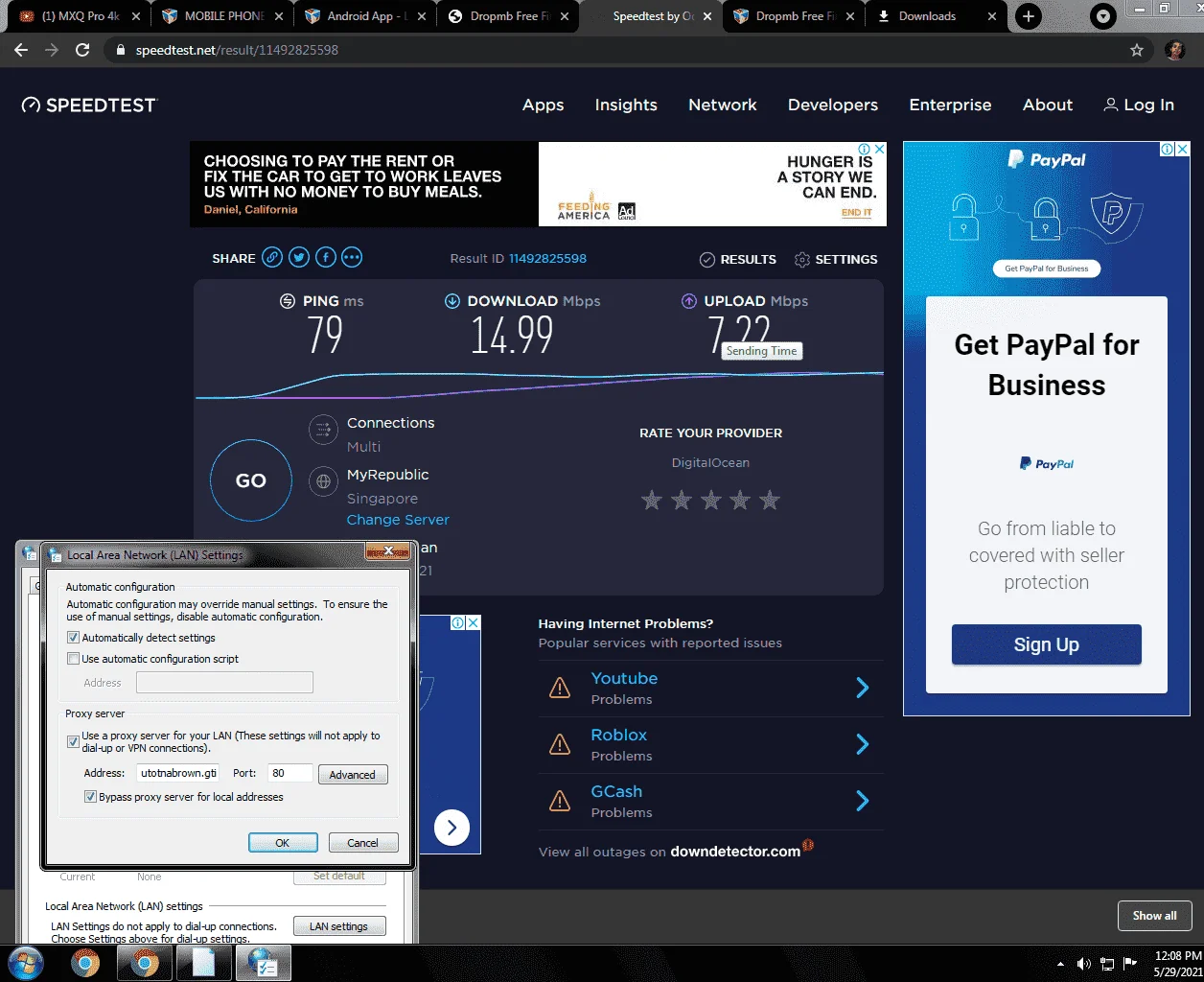Open more share options ellipsis icon

tap(352, 257)
